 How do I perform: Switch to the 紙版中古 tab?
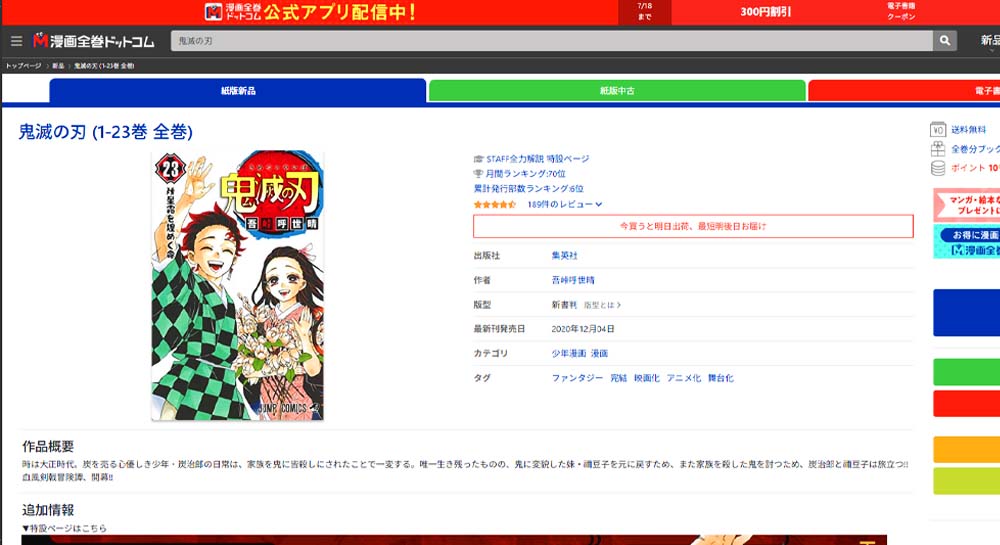coord(617,91)
